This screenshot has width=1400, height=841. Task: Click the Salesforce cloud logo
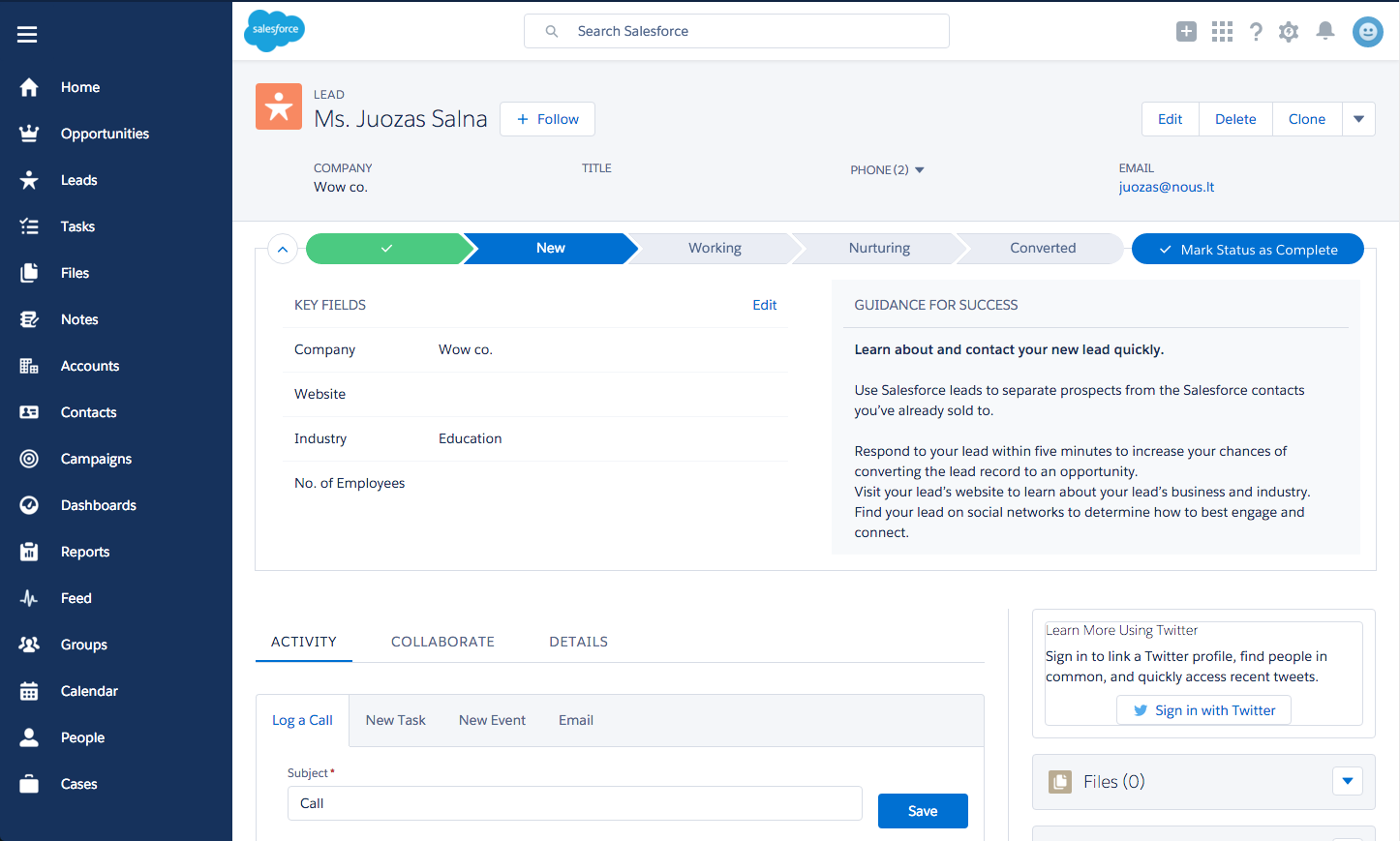point(275,30)
